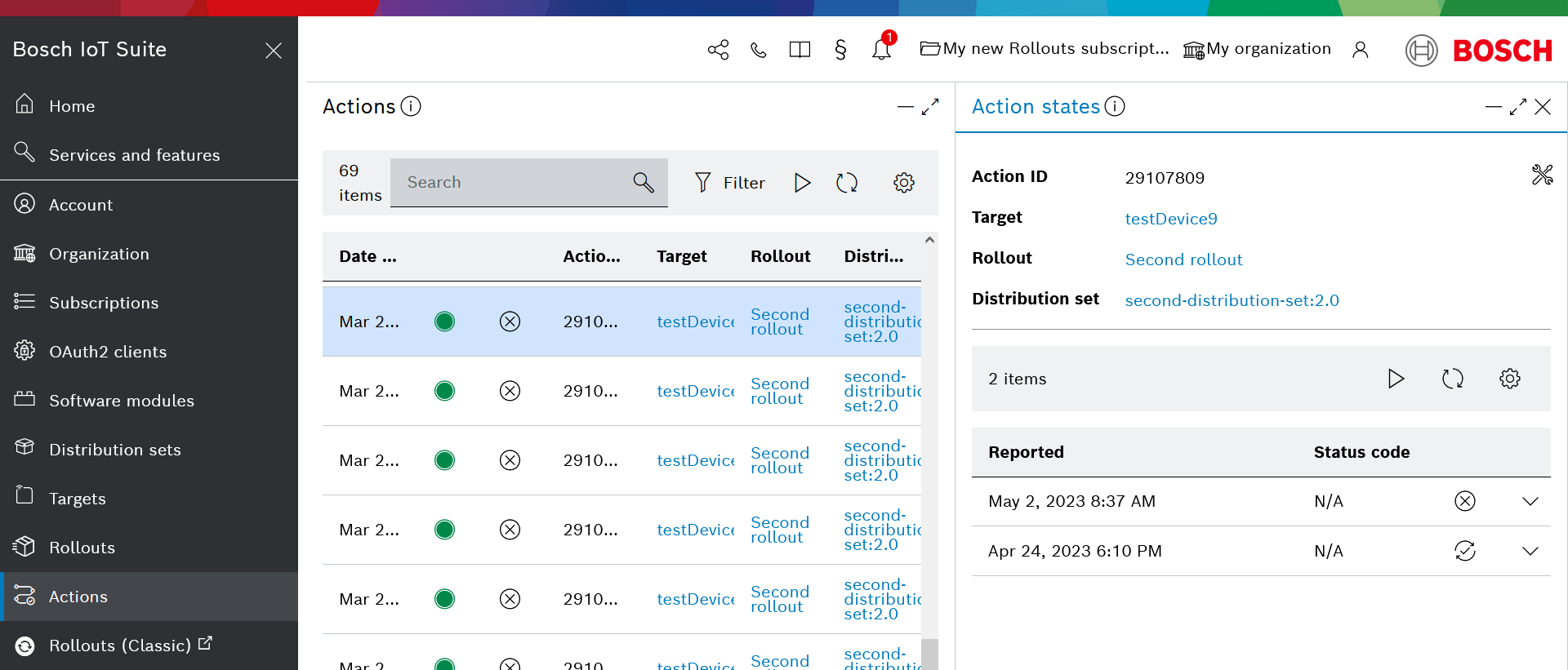Viewport: 1568px width, 670px height.
Task: Click the tools icon beside Action ID
Action: pyautogui.click(x=1542, y=175)
